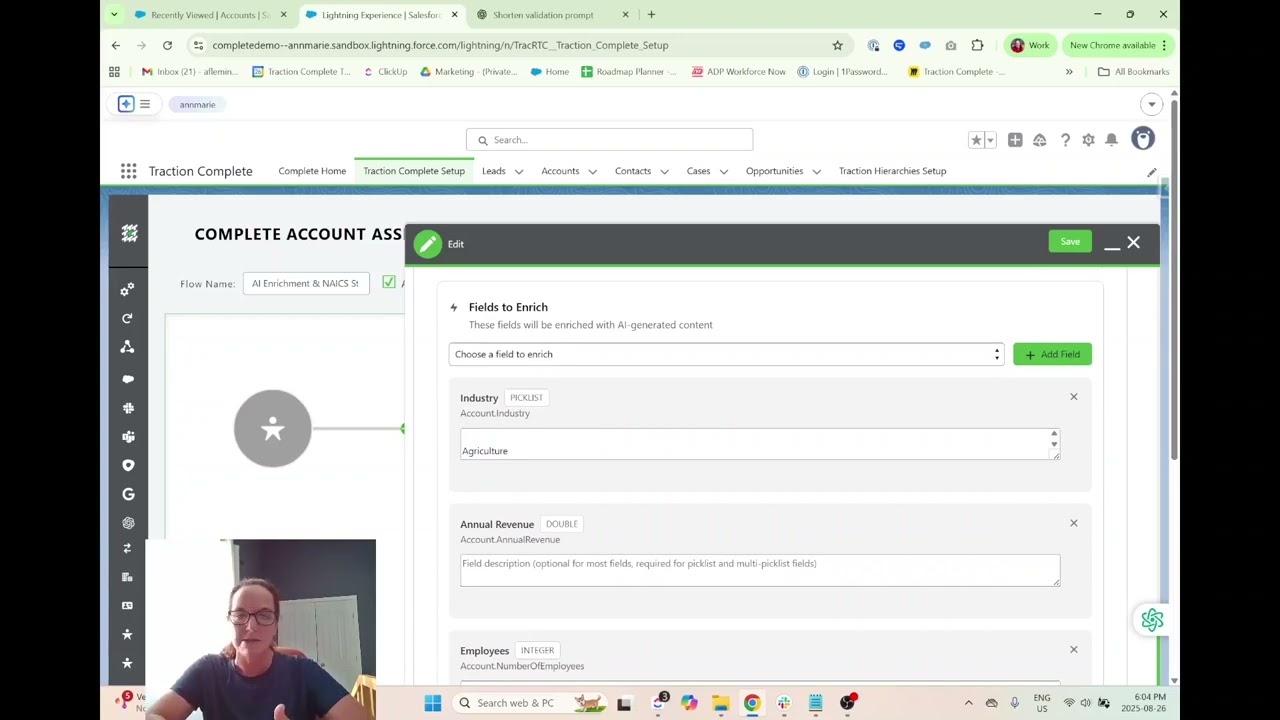Viewport: 1280px width, 720px height.
Task: Click the global actions plus icon
Action: [1015, 140]
